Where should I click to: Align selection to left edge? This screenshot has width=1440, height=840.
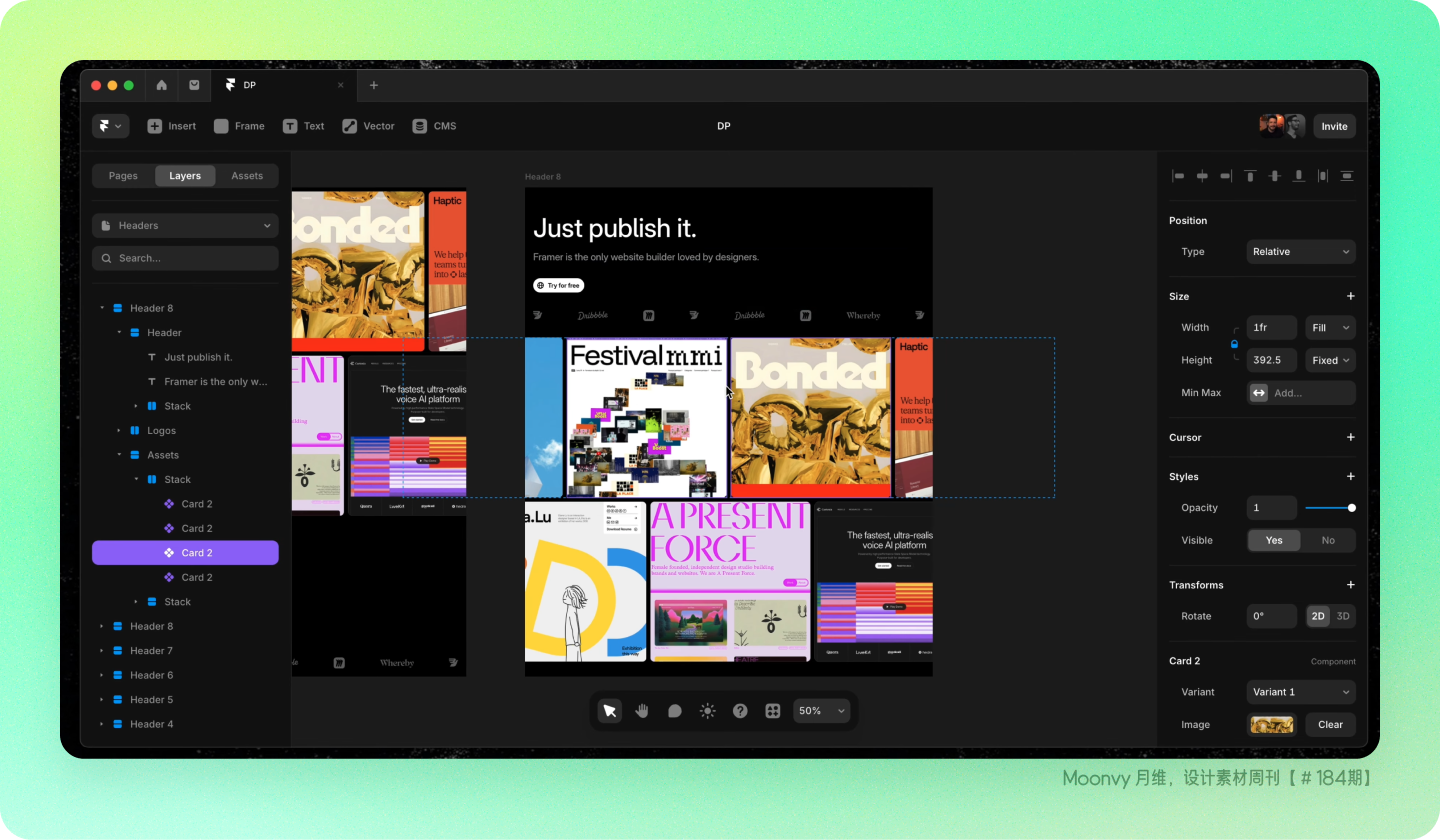click(1178, 176)
